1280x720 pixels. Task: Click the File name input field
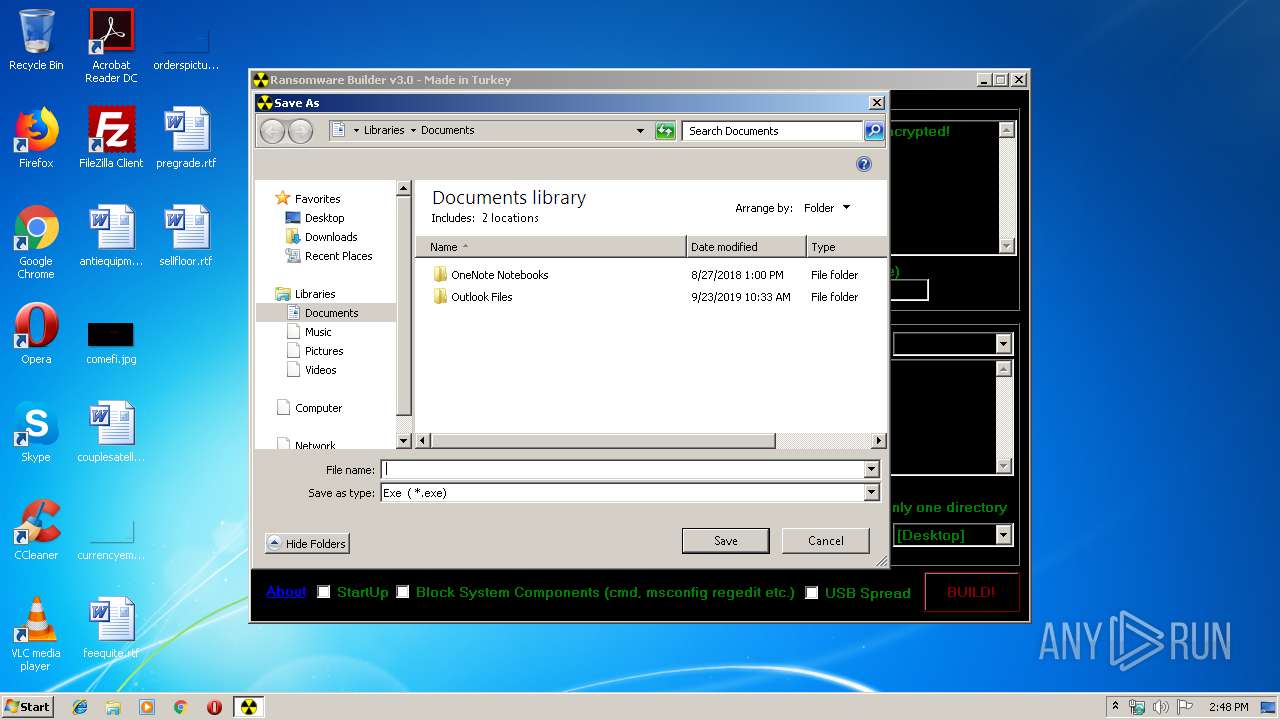[x=622, y=470]
